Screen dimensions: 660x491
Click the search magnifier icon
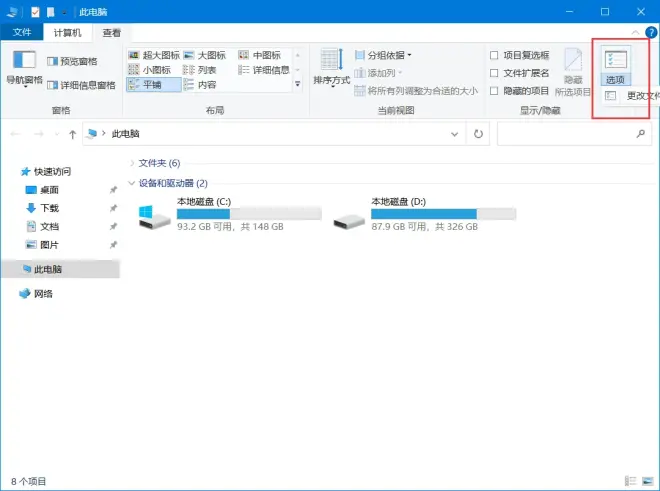click(641, 134)
